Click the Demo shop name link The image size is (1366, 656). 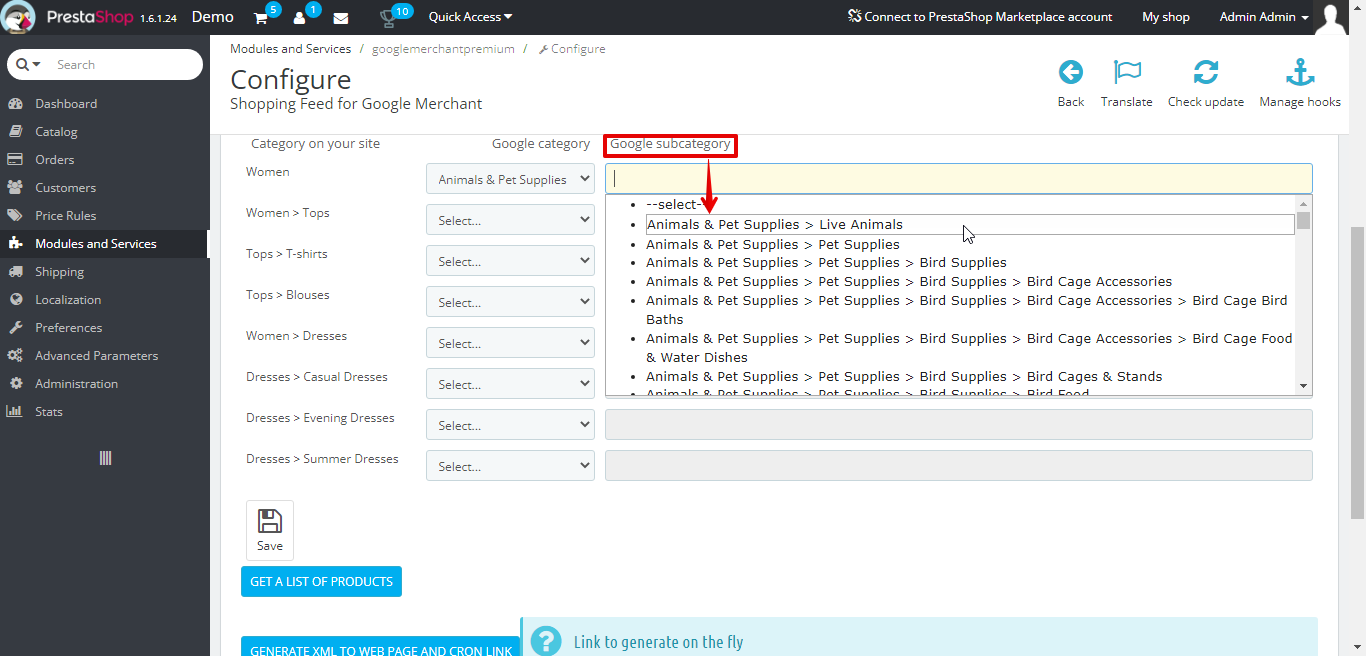click(x=213, y=17)
